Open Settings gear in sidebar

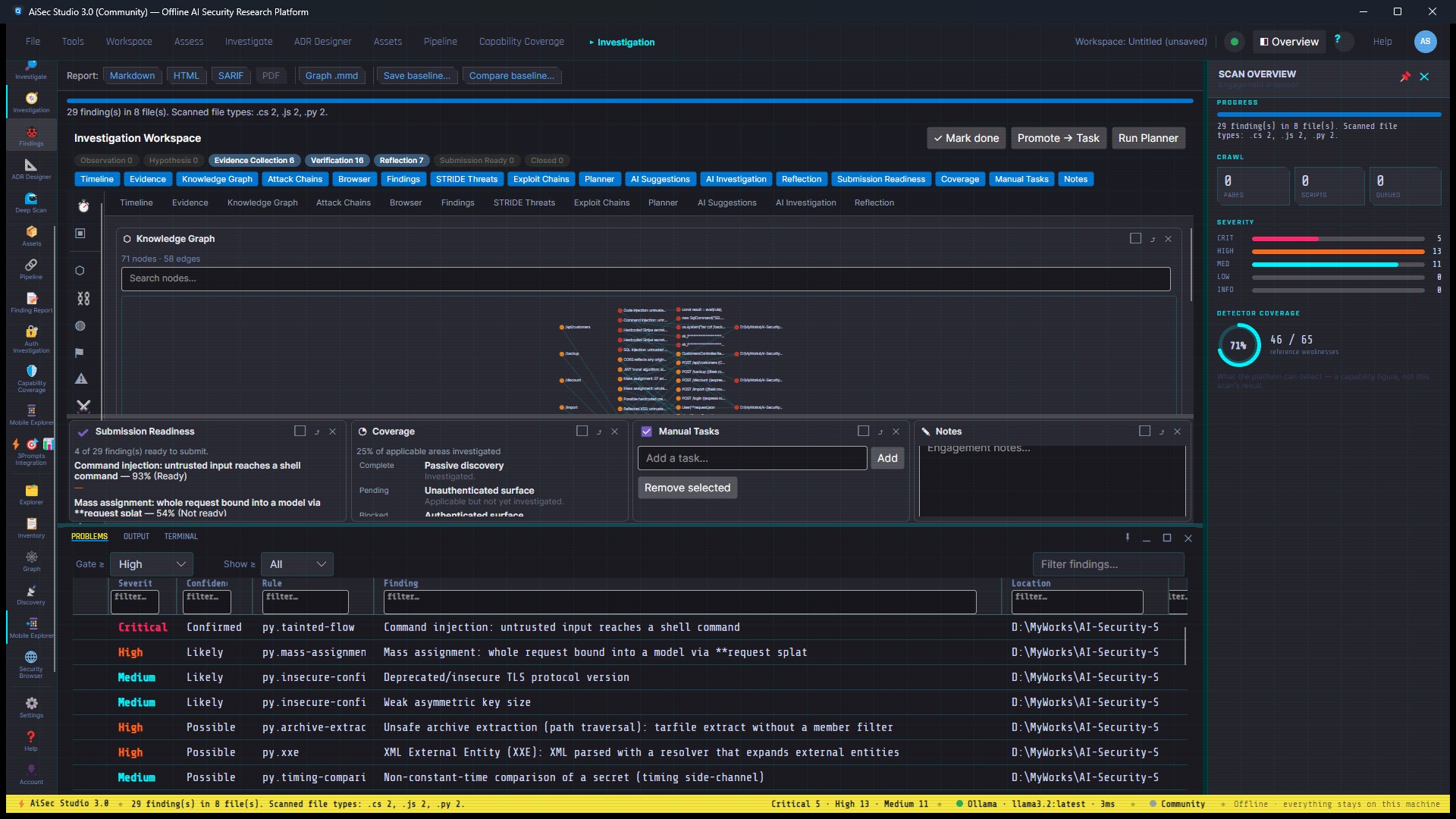pyautogui.click(x=31, y=708)
